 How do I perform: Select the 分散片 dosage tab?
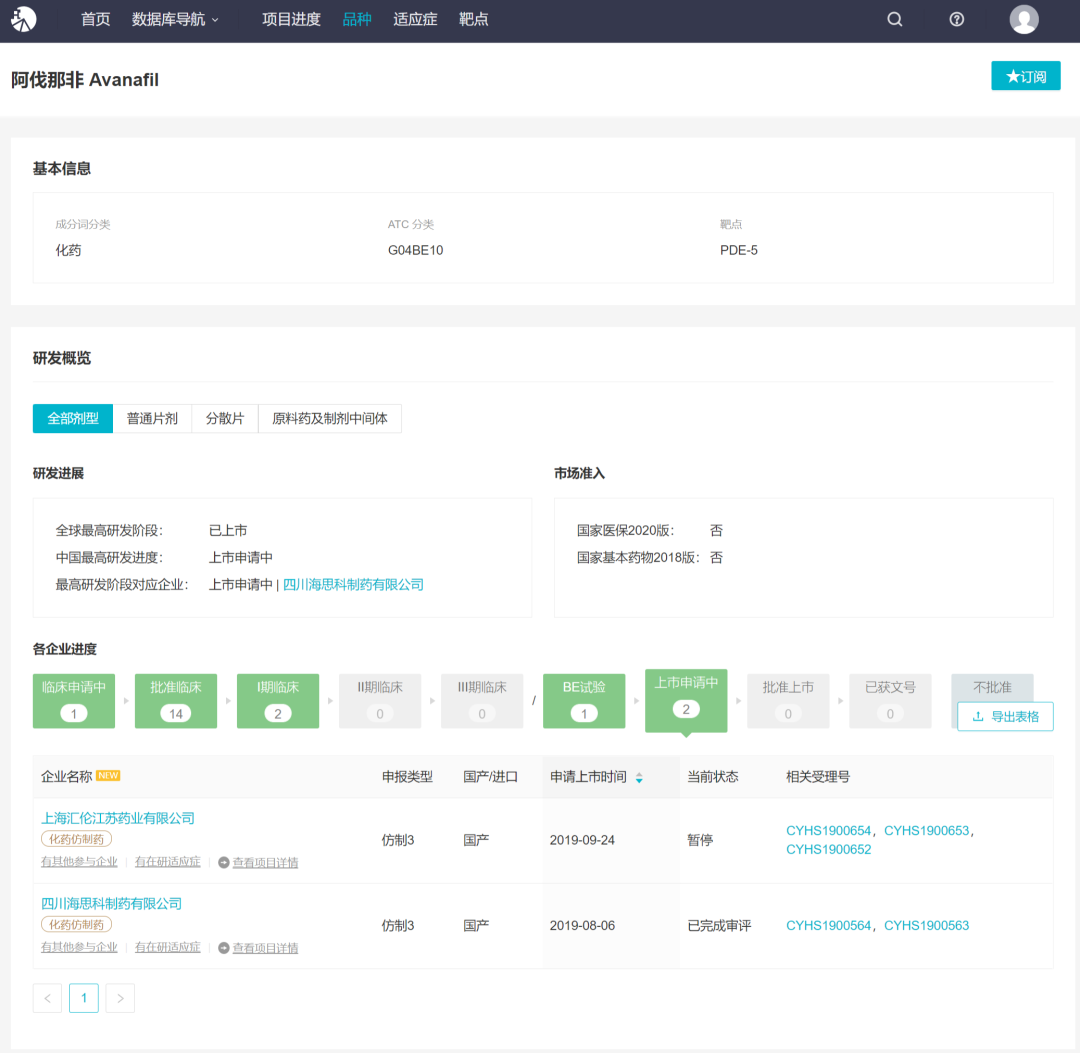(x=225, y=418)
